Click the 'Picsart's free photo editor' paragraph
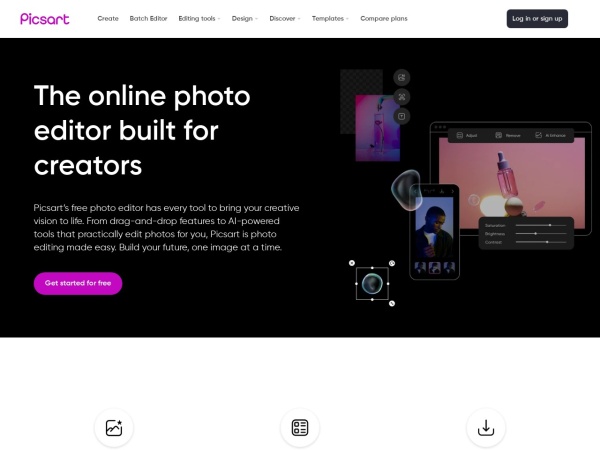 [x=166, y=228]
